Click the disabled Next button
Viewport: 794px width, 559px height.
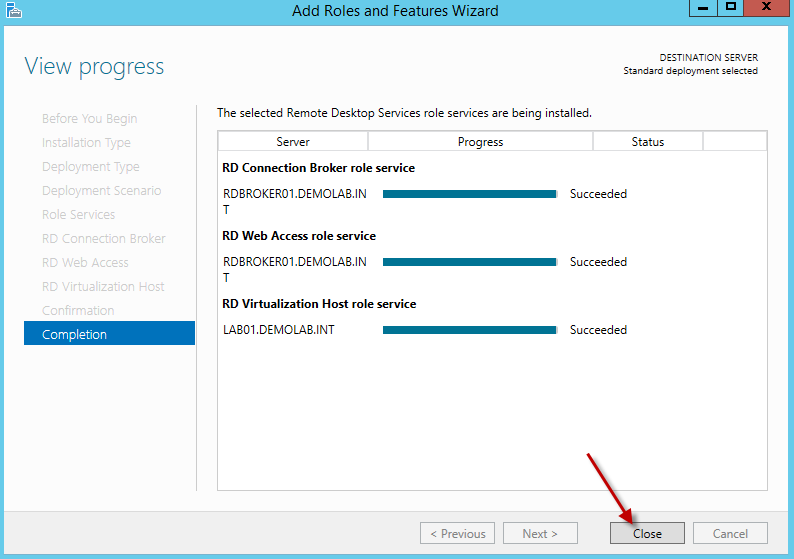tap(540, 533)
